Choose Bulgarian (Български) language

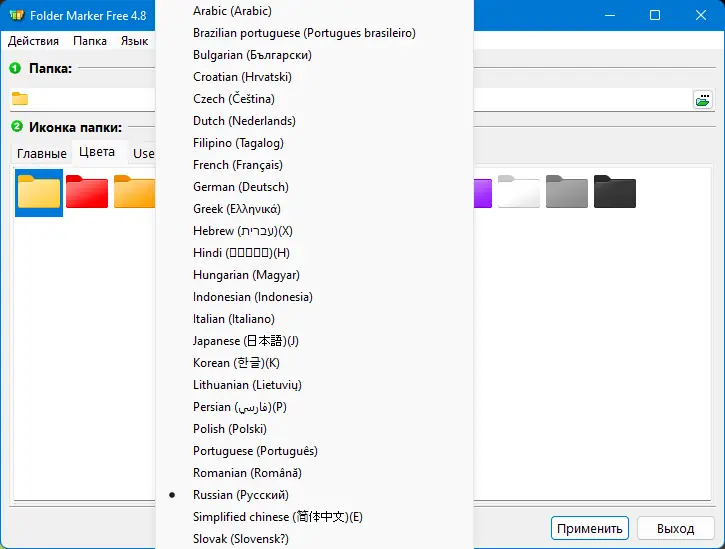pyautogui.click(x=314, y=55)
